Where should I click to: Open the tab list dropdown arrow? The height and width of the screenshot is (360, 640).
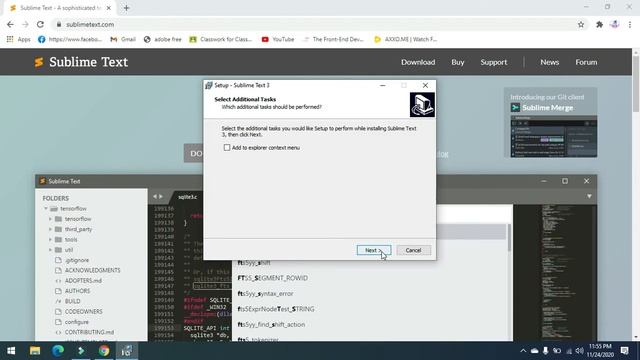589,196
